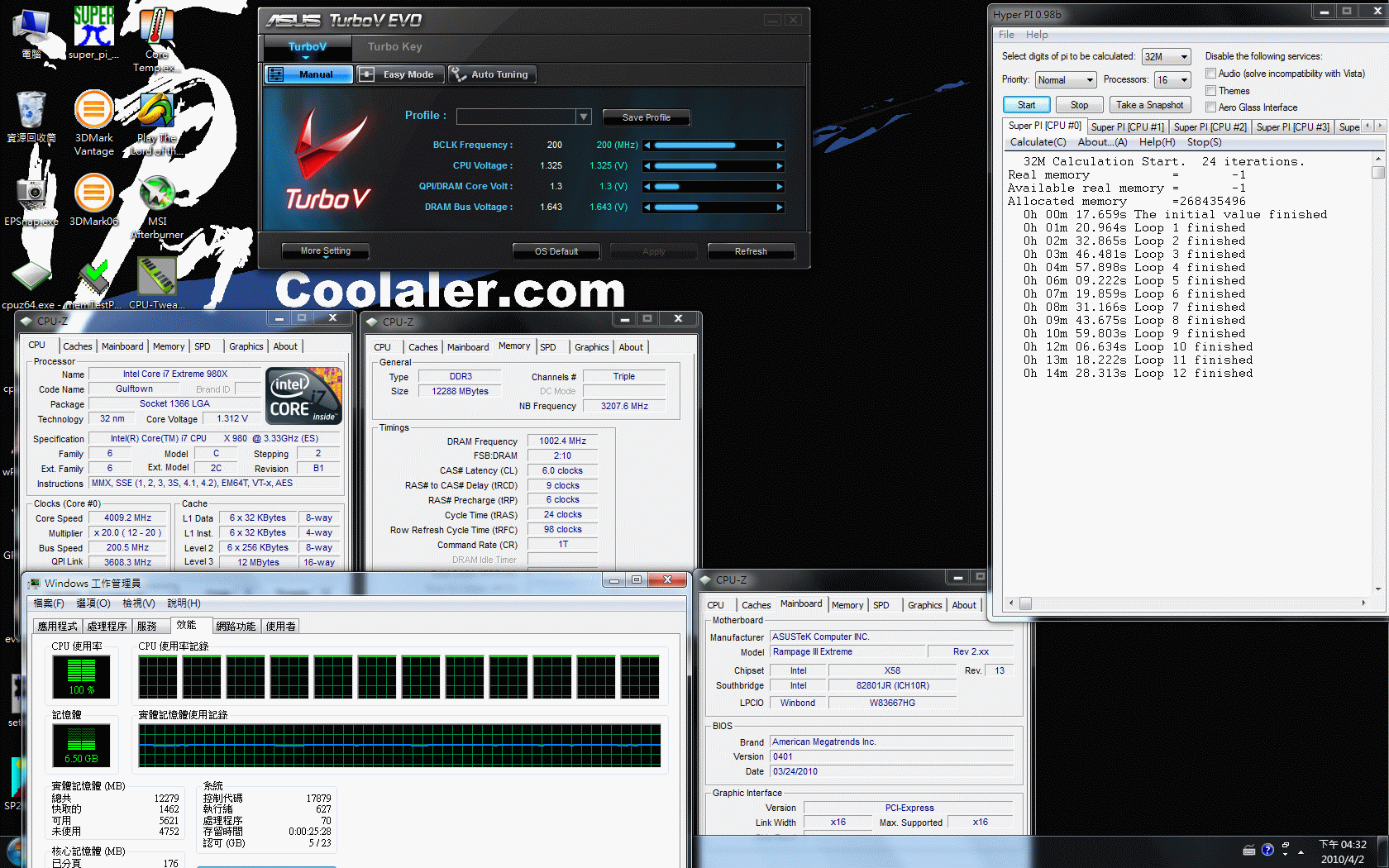Switch to the Turbo Key tab
Viewport: 1389px width, 868px height.
[394, 47]
